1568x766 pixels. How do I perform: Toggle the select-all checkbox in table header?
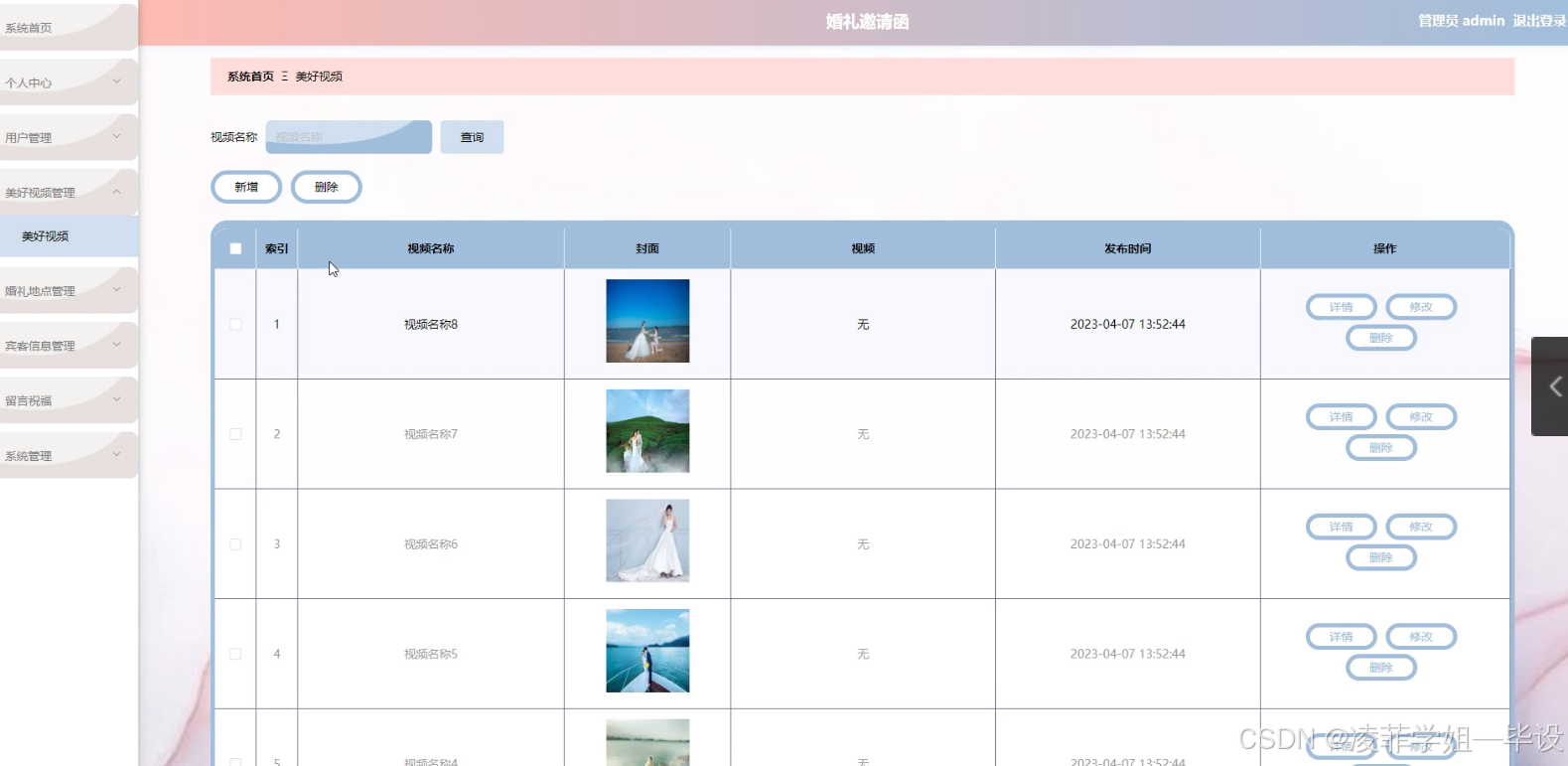[235, 248]
